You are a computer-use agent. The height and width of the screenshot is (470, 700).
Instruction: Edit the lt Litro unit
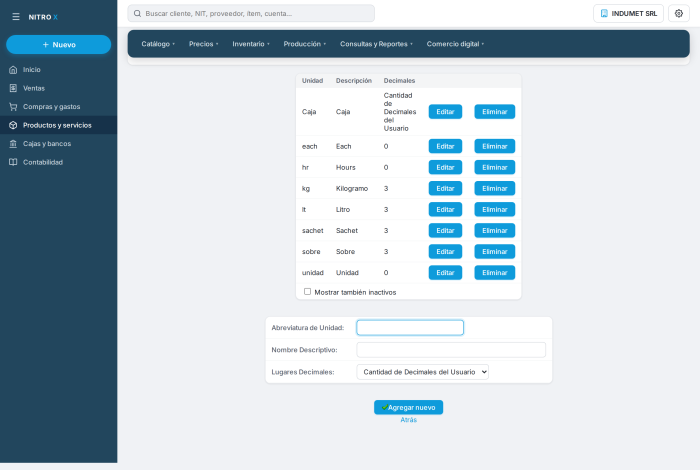pos(445,209)
